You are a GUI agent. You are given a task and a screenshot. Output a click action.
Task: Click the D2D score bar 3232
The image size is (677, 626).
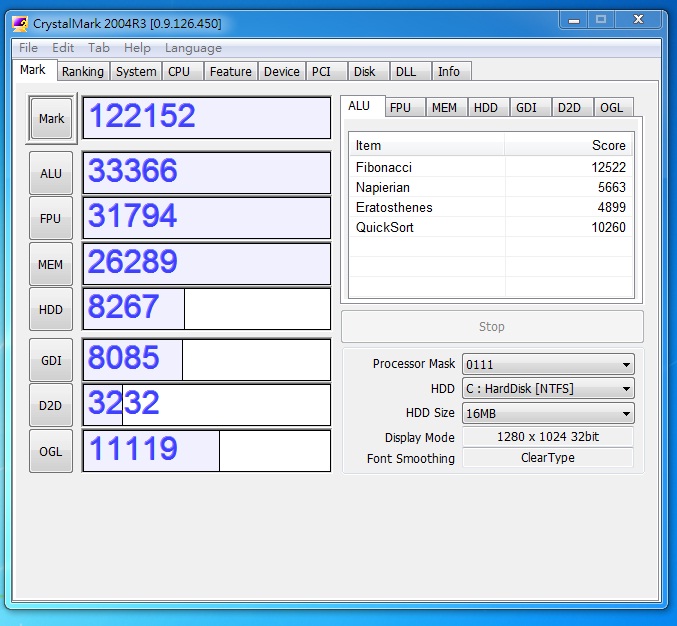pyautogui.click(x=207, y=405)
